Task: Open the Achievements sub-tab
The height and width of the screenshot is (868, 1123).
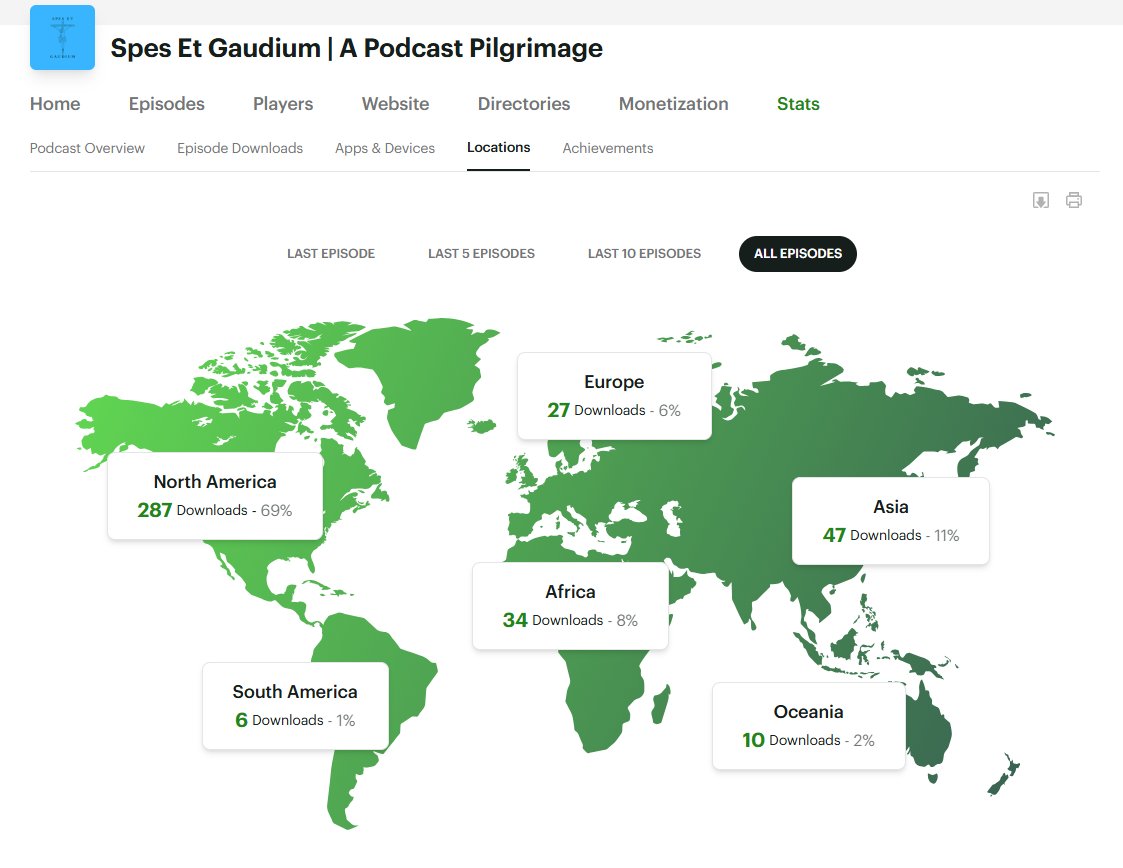Action: point(608,148)
